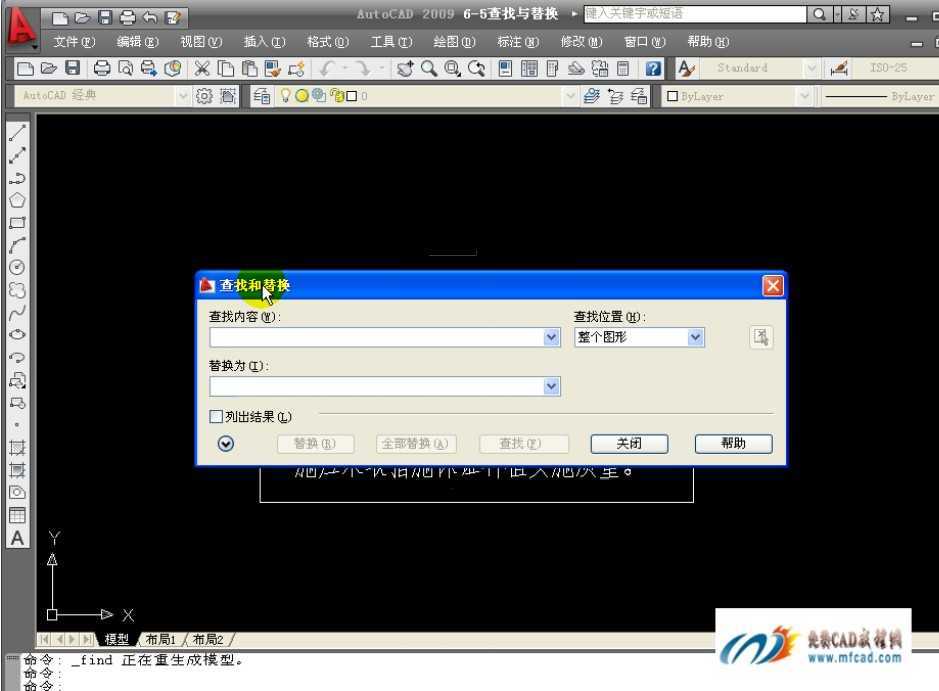Click the Plot printer icon in Standard toolbar

(102, 68)
